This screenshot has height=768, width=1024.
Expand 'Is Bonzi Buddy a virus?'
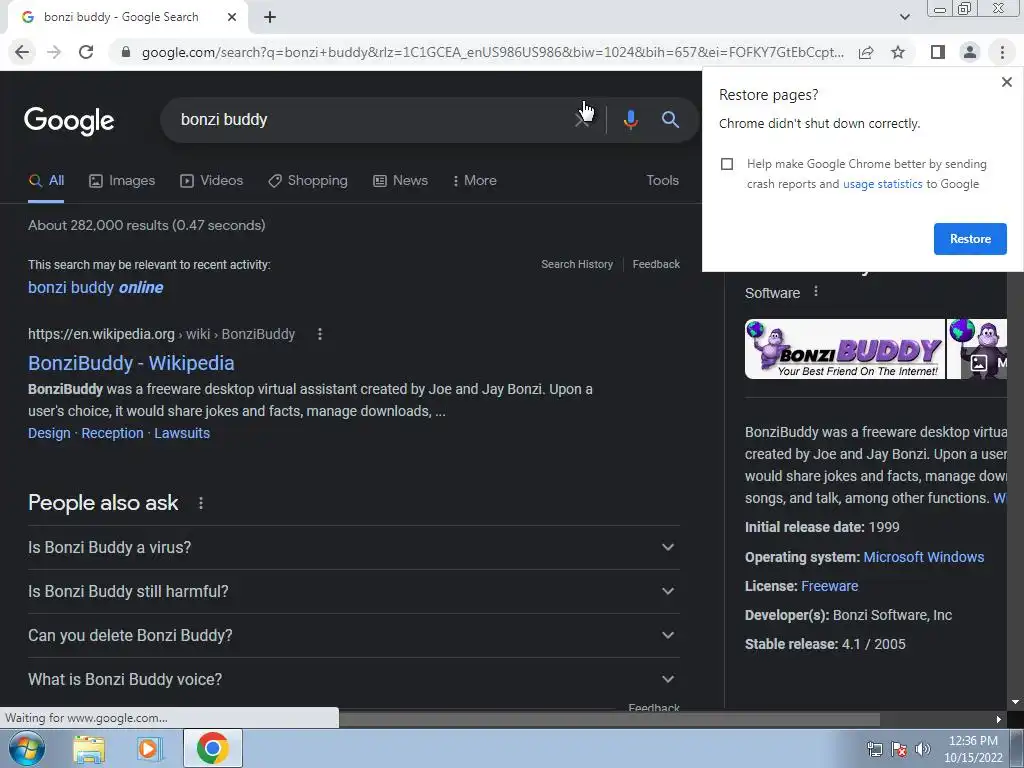pyautogui.click(x=353, y=547)
